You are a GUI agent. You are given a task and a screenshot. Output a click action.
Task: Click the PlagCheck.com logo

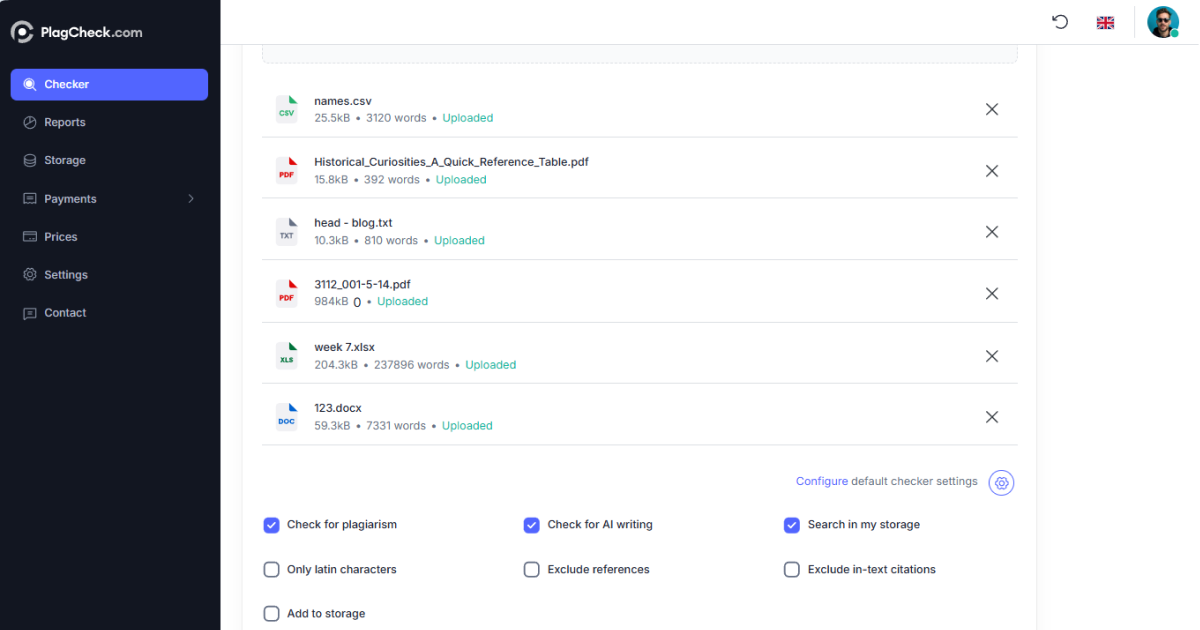(77, 32)
